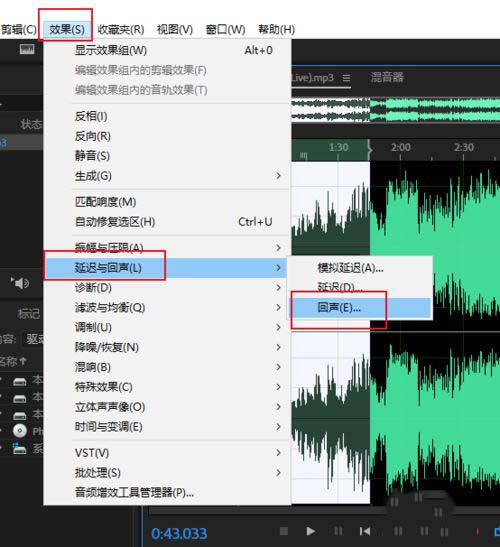Expand 立体声声像(O) submenu
This screenshot has height=547, width=500.
click(x=167, y=407)
